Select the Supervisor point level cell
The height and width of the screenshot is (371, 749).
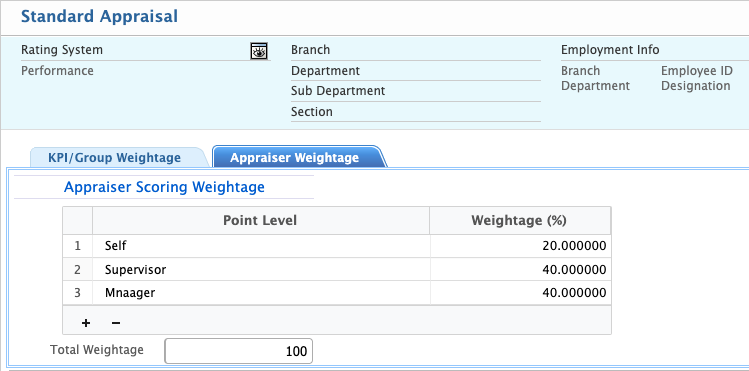[x=261, y=270]
